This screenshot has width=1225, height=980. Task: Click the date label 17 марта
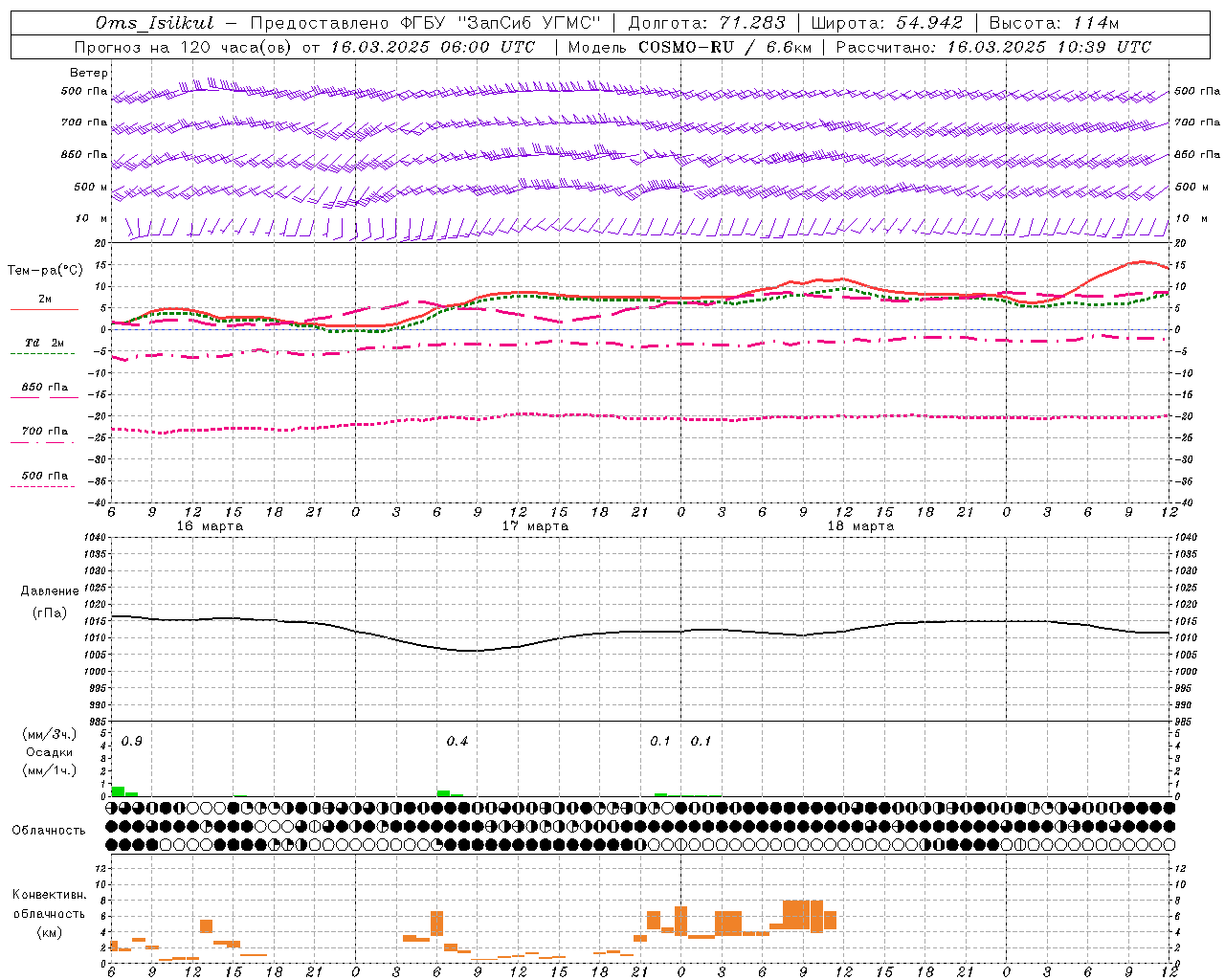(535, 526)
